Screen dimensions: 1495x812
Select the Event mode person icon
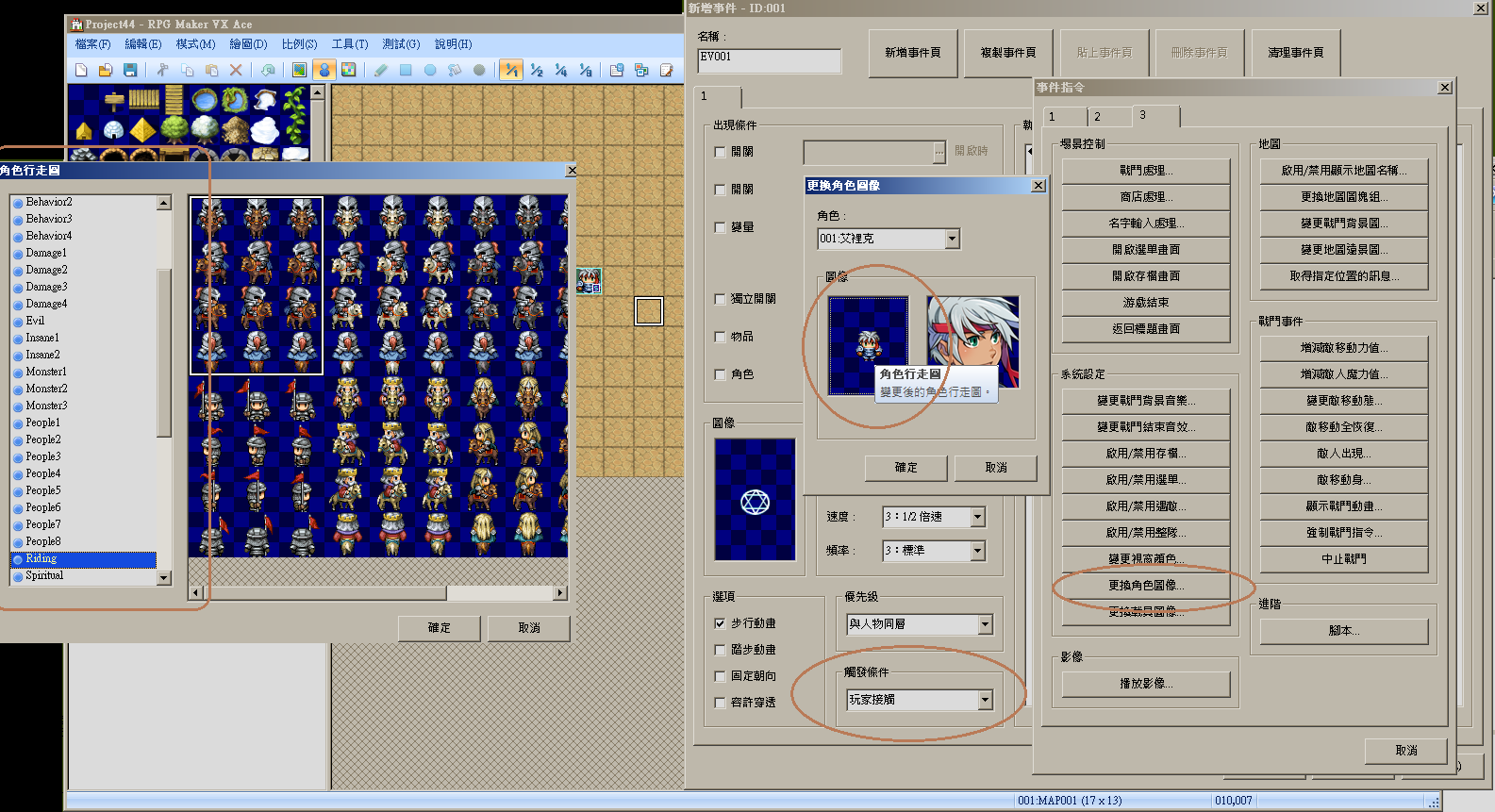324,70
